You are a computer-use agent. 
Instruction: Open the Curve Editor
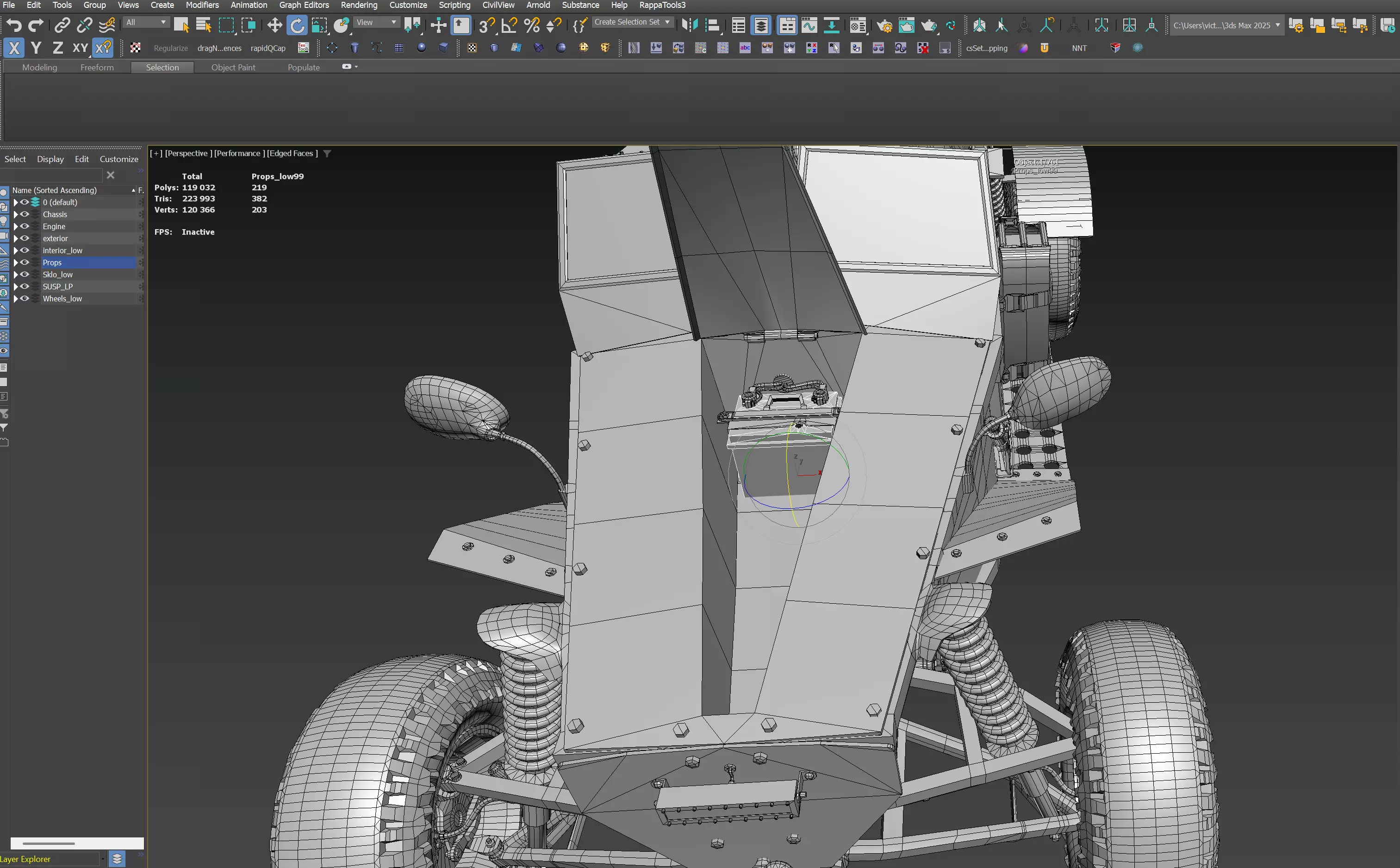point(809,25)
